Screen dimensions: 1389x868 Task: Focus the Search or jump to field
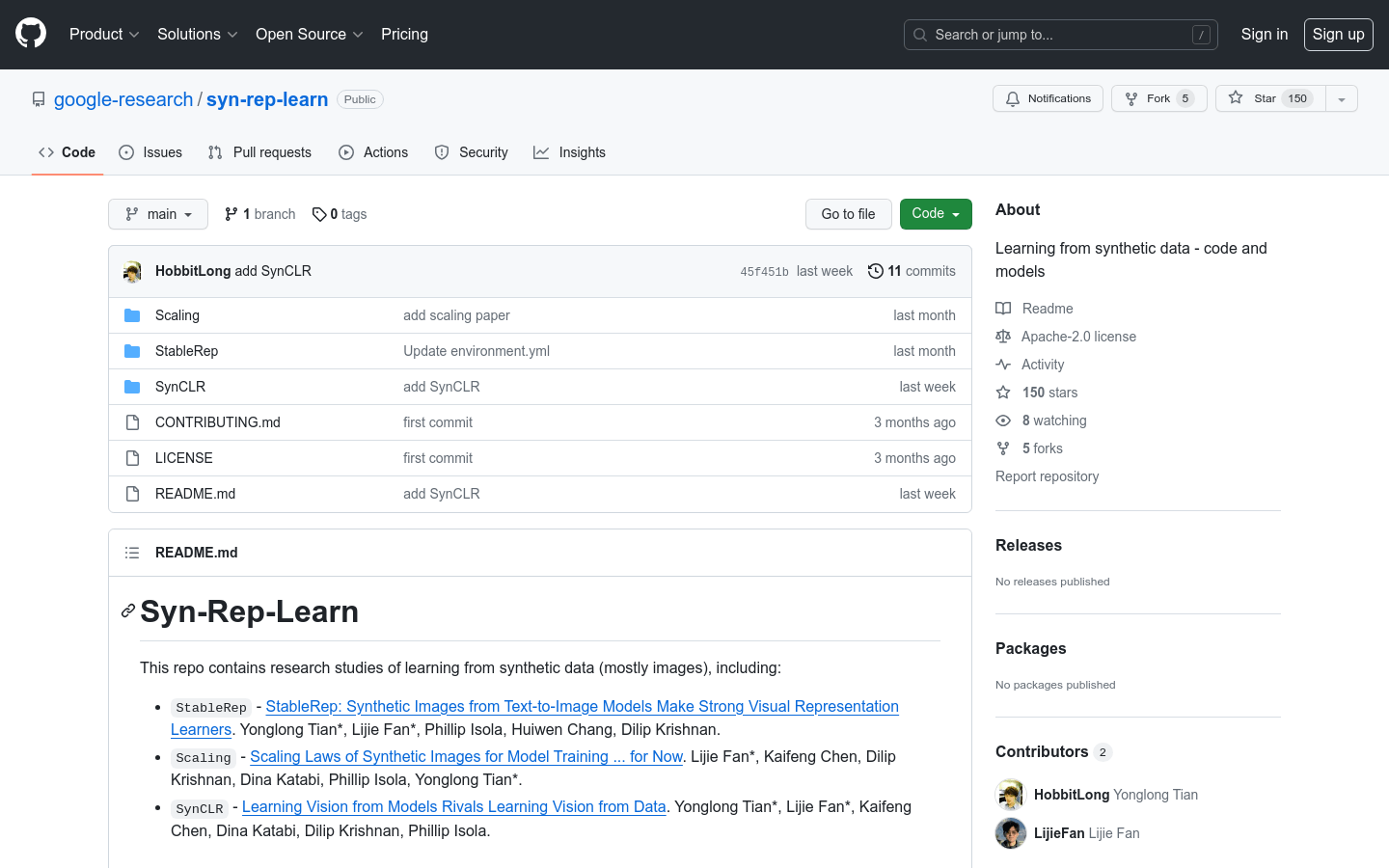pos(1061,35)
